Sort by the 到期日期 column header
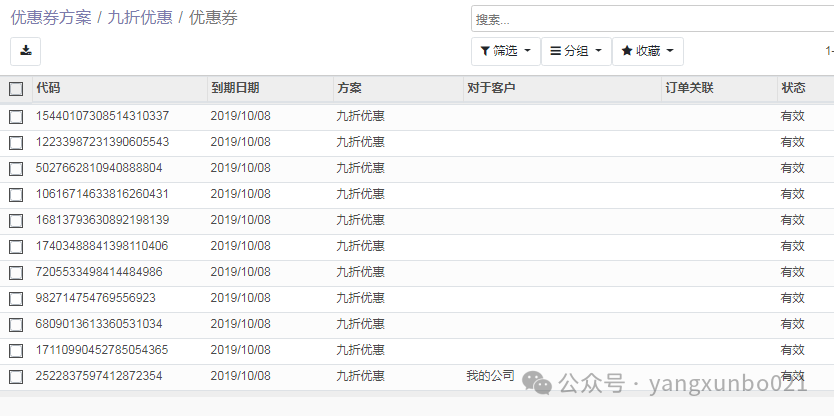This screenshot has height=416, width=834. (x=270, y=88)
